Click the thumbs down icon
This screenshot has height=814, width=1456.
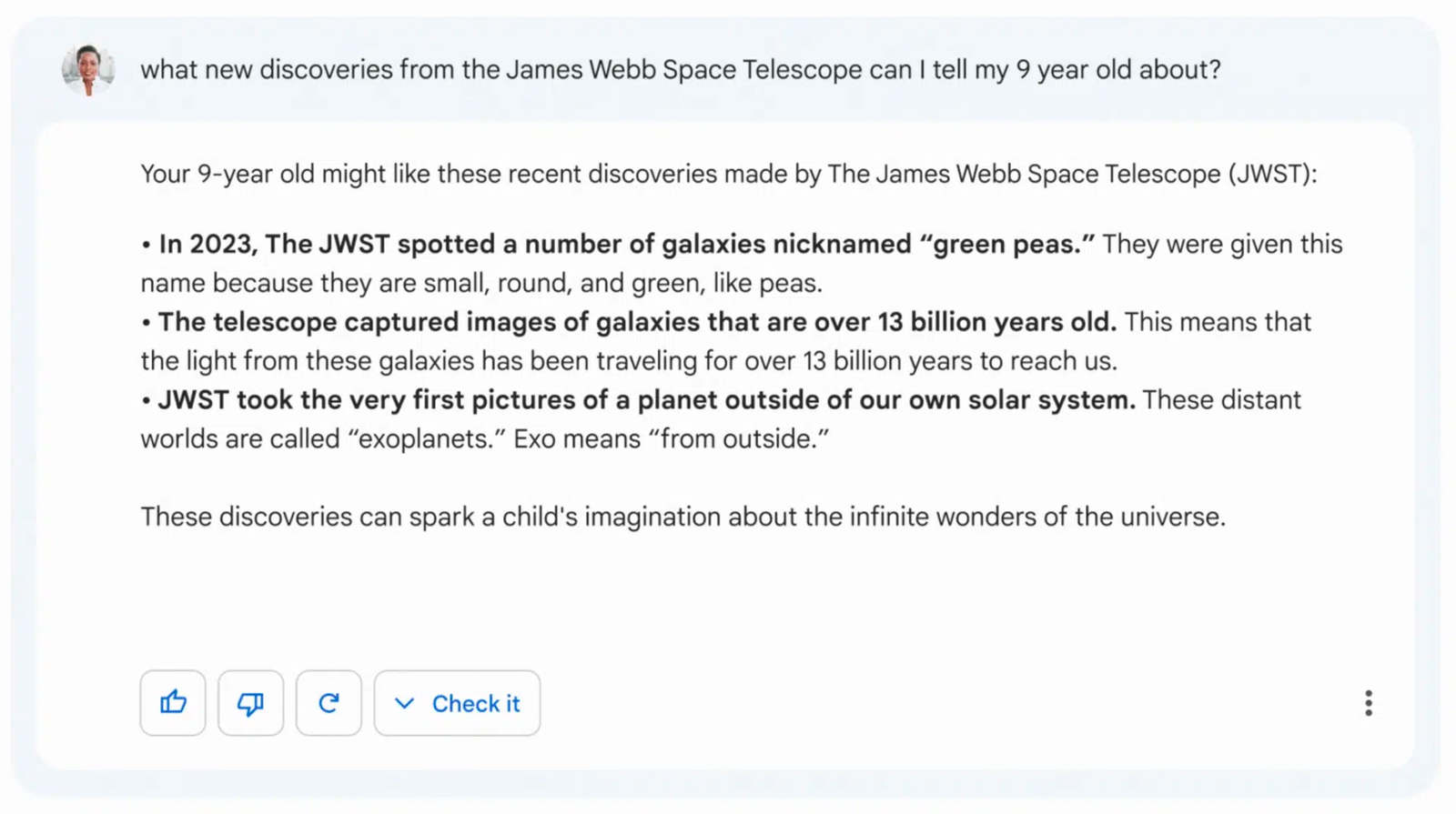(250, 703)
